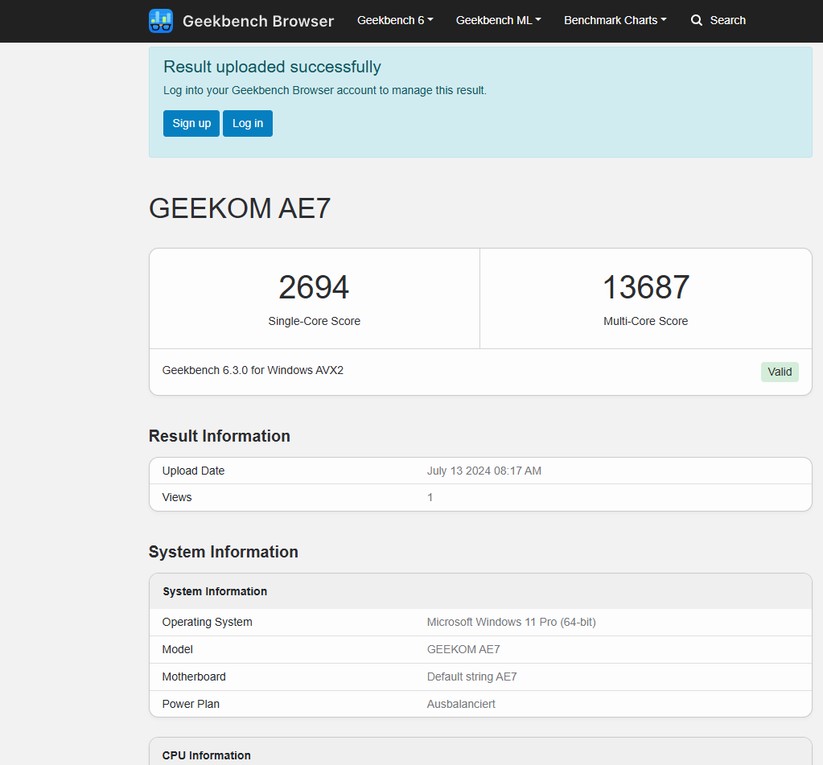Click the Multi-Core Score label
This screenshot has height=765, width=823.
pos(646,321)
